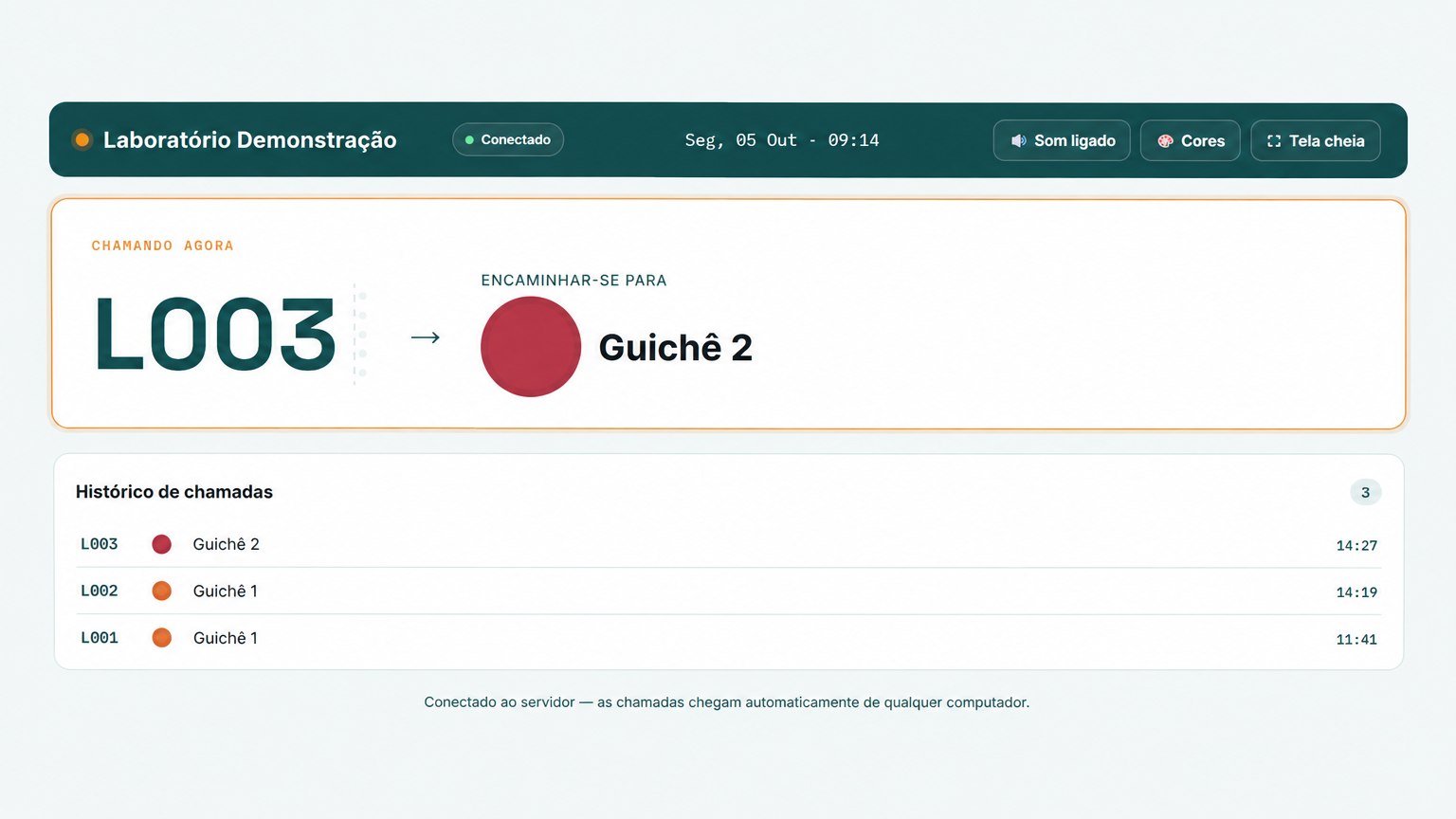Click the 11:41 time in the history
The image size is (1456, 819).
coord(1356,640)
